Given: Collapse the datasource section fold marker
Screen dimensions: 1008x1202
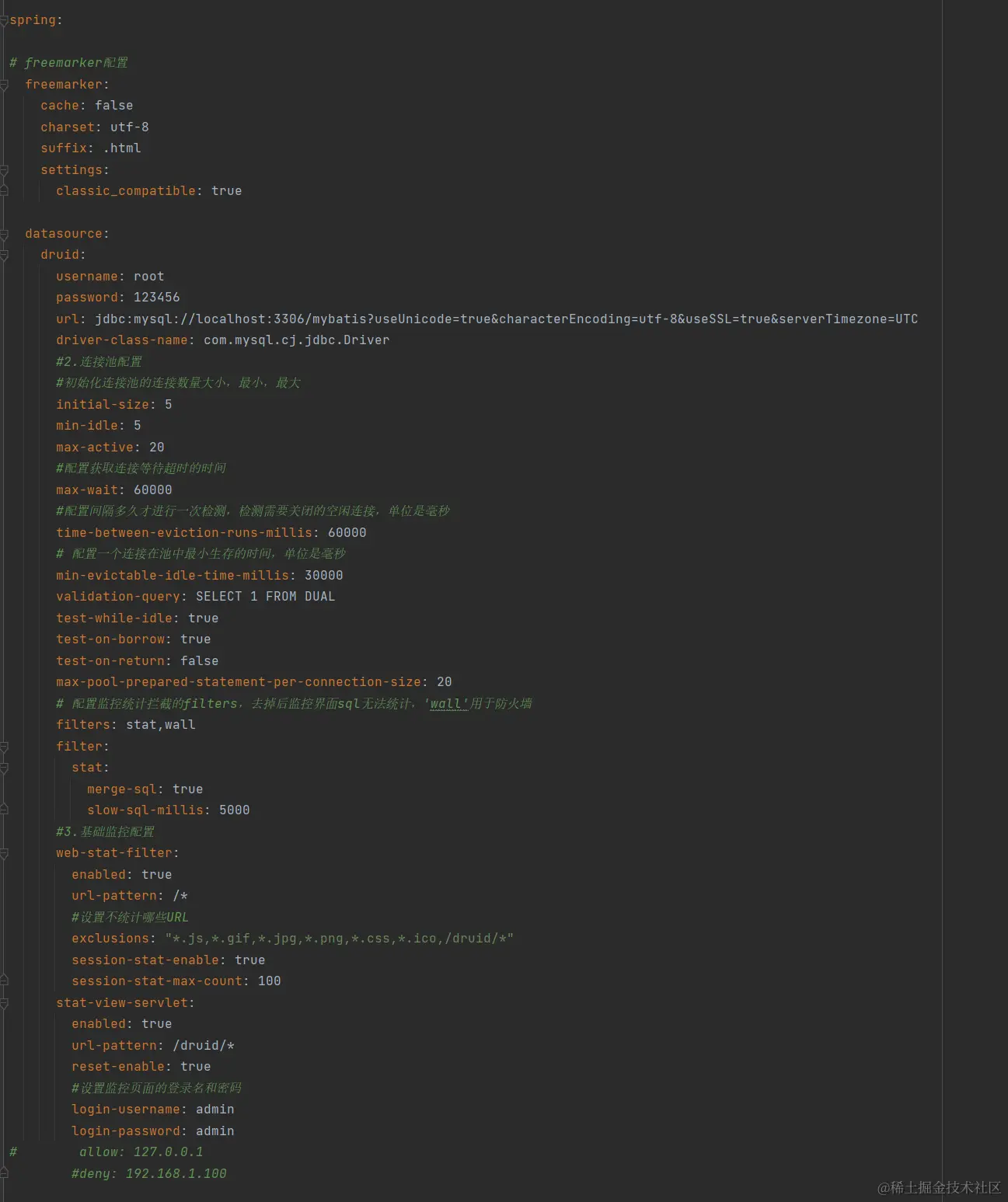Looking at the screenshot, I should 4,234.
